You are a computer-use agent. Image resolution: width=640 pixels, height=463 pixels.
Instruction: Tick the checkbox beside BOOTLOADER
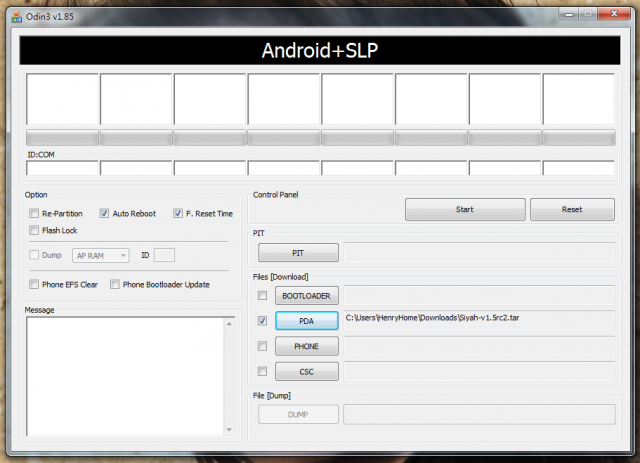coord(262,295)
